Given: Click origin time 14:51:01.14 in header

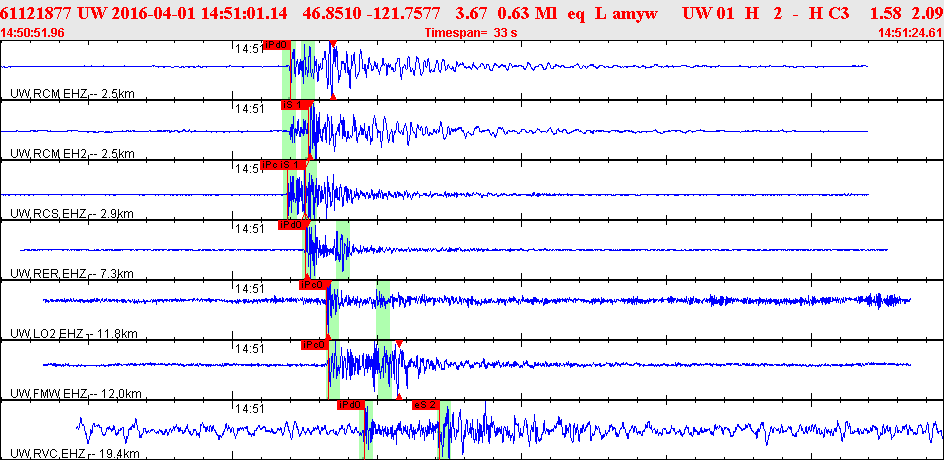Looking at the screenshot, I should pyautogui.click(x=245, y=12).
